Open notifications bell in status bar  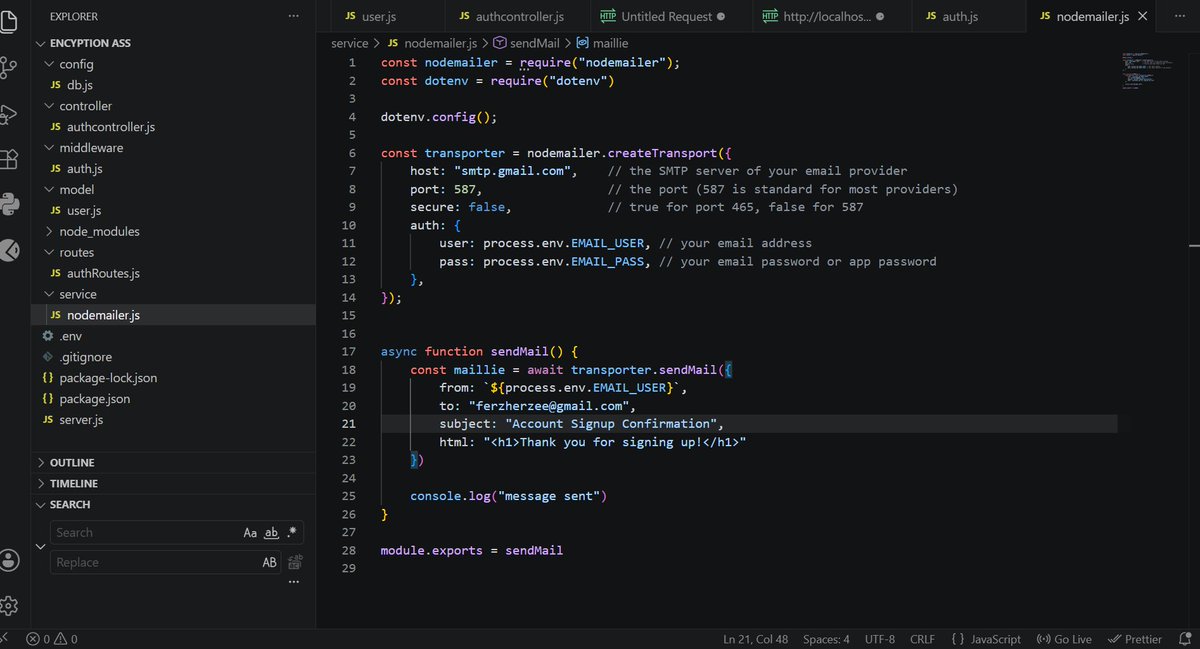click(1184, 639)
